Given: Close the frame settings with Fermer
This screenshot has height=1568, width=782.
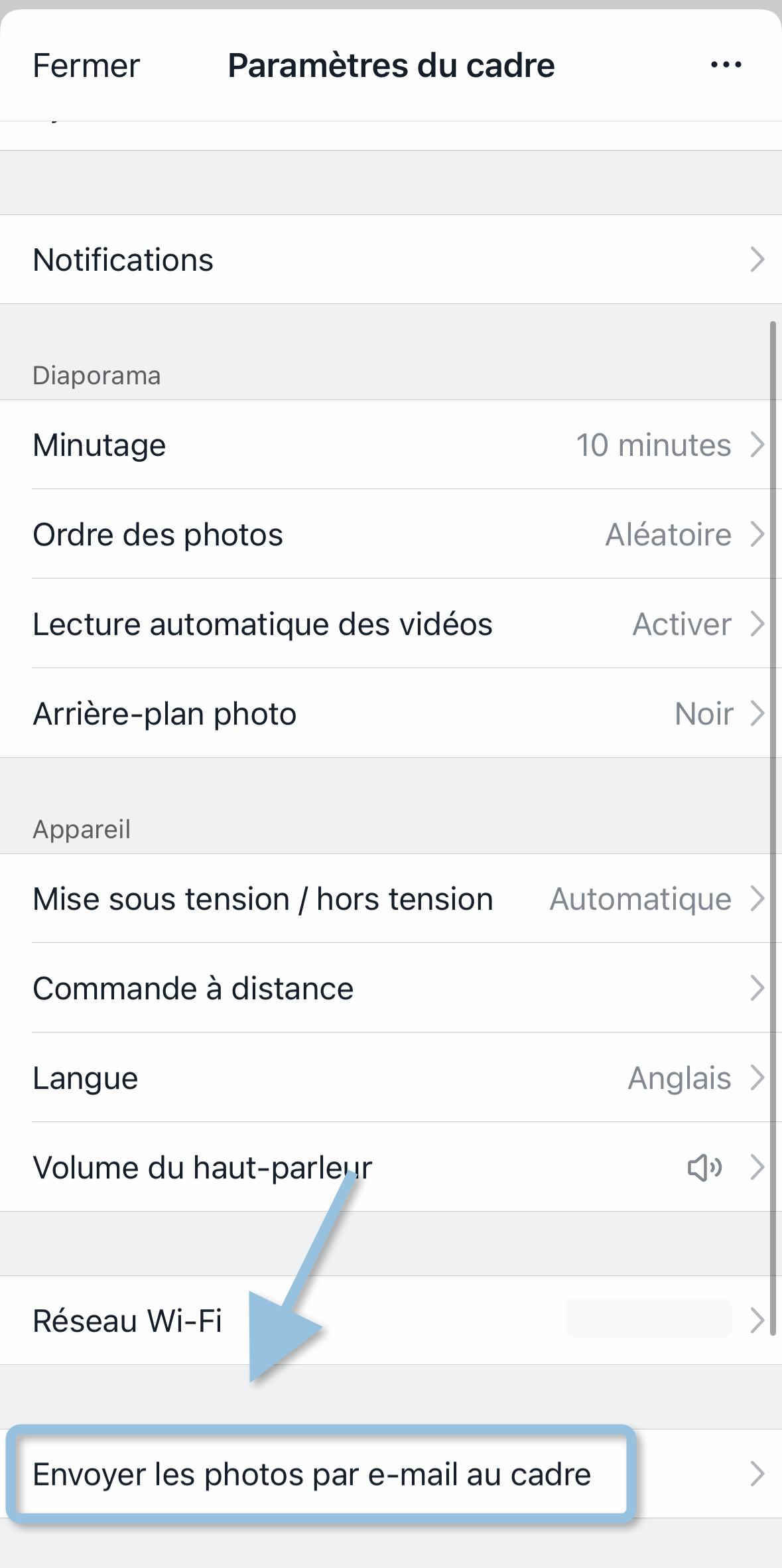Looking at the screenshot, I should [86, 66].
